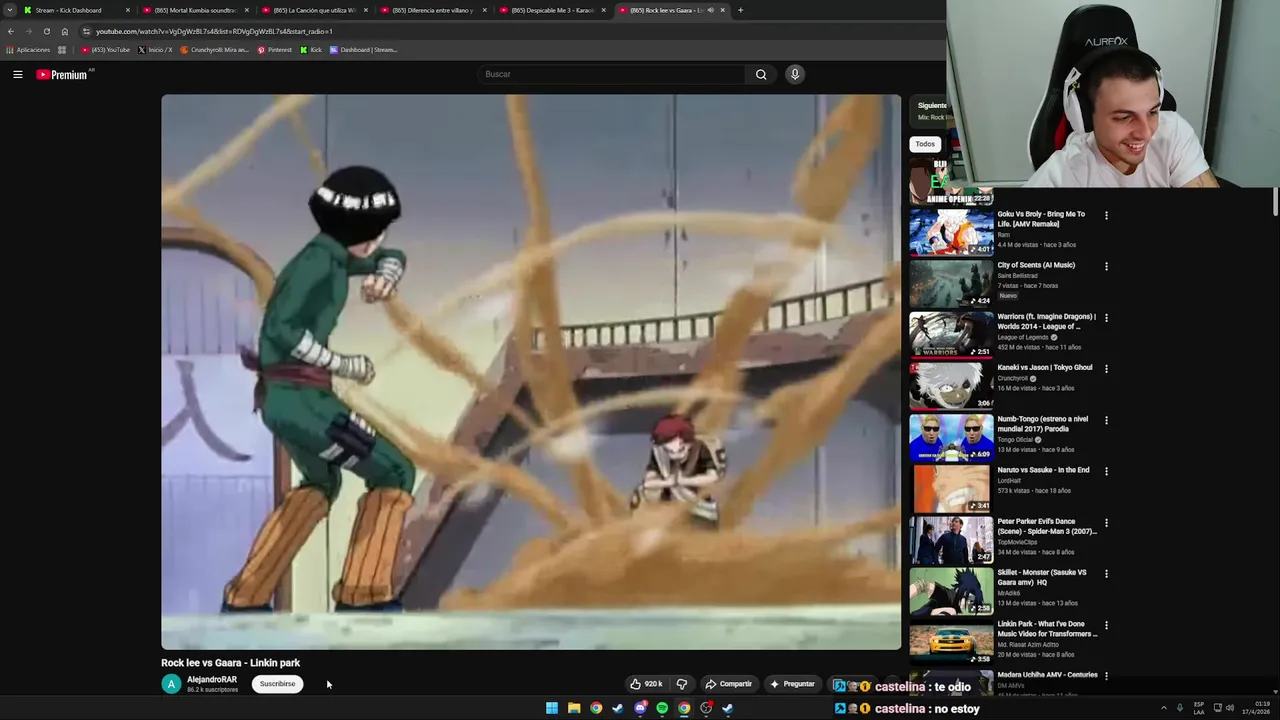Click the youtube.com address bar URL
Screen dimensions: 1280x720
[214, 31]
